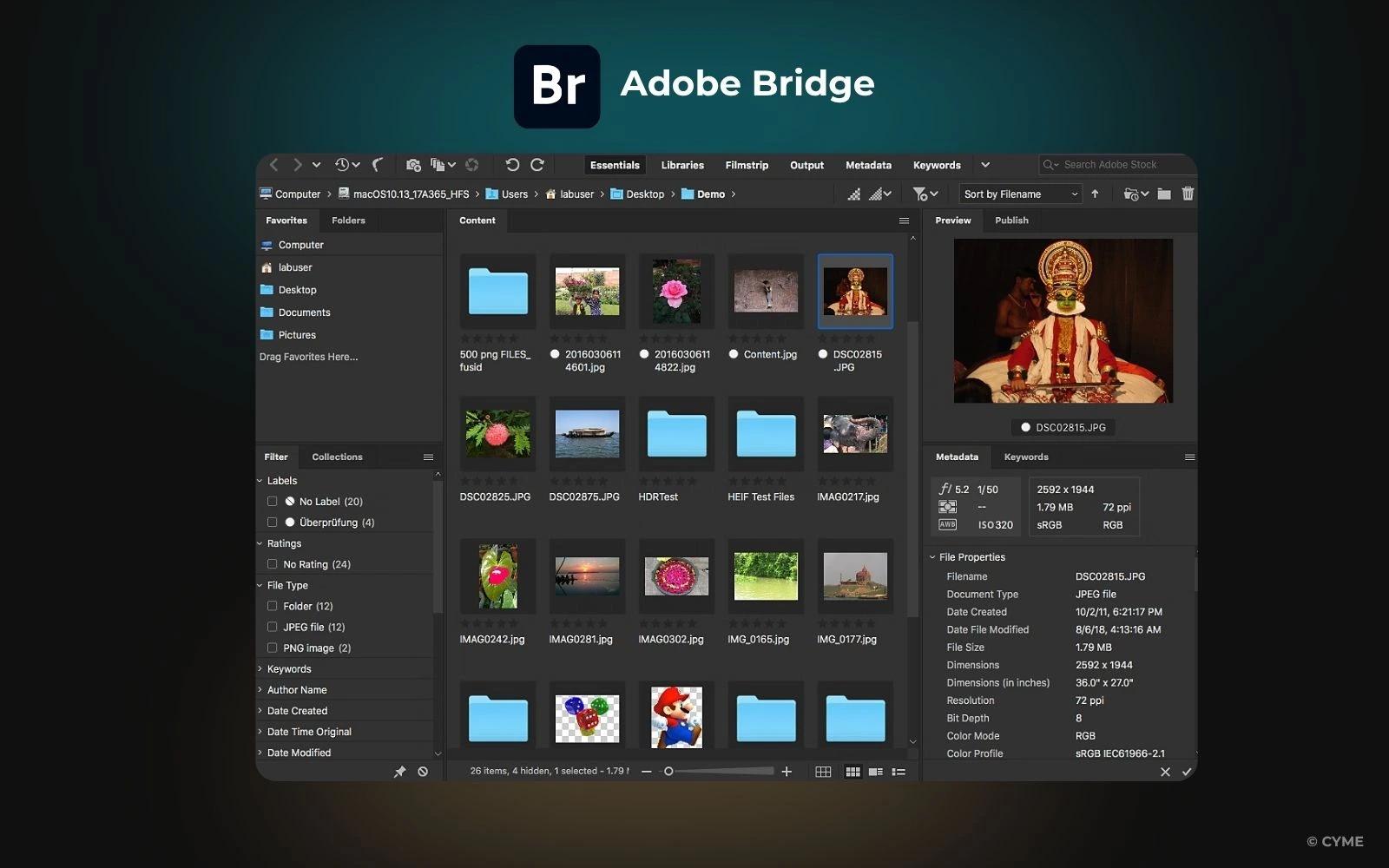This screenshot has height=868, width=1389.
Task: Open the Sort by Filename dropdown
Action: [x=1020, y=194]
